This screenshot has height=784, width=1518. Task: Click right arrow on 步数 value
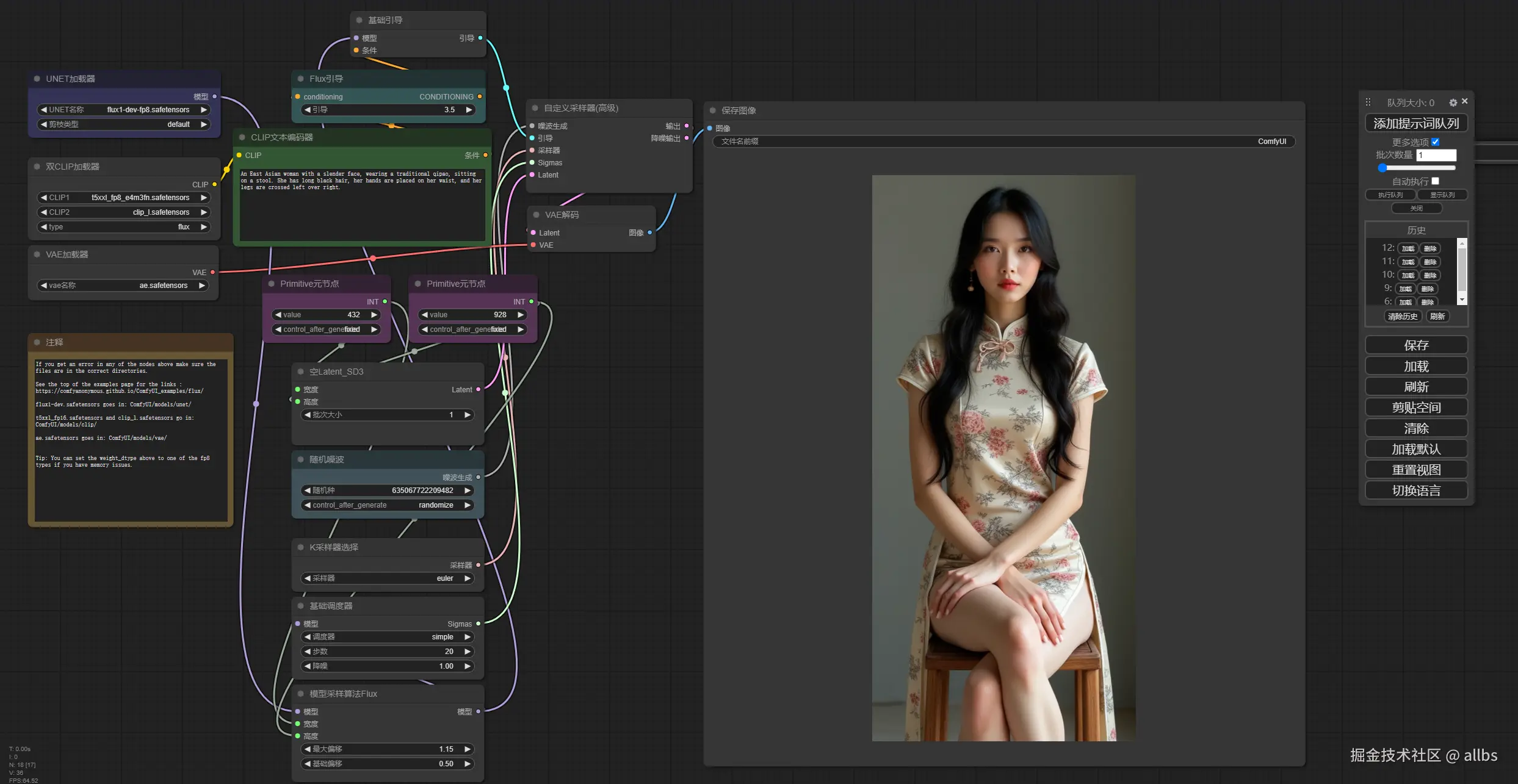[468, 652]
